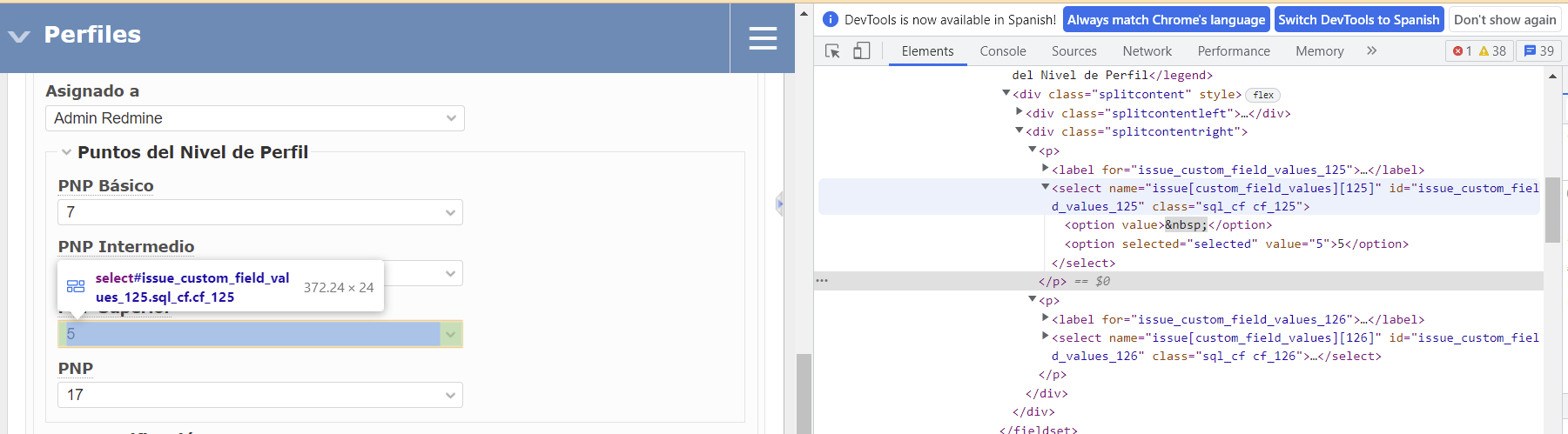Expand the div splitcontentleft node
This screenshot has height=434, width=1568.
[1020, 112]
